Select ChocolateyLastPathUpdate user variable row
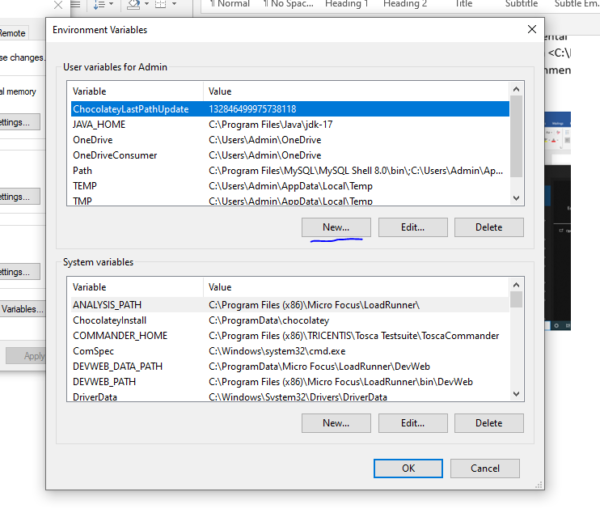 [290, 109]
